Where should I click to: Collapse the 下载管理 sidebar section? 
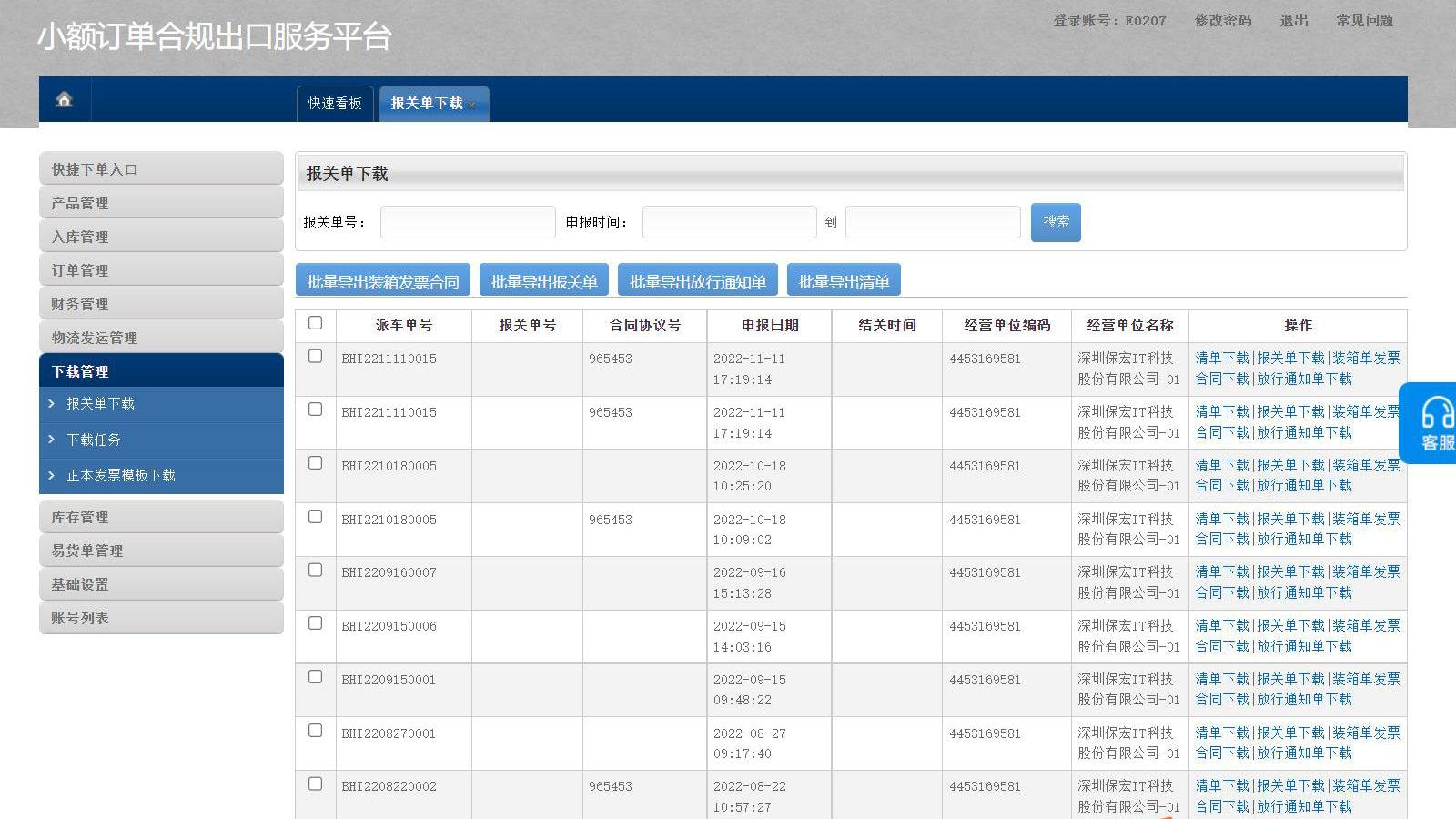pos(162,370)
